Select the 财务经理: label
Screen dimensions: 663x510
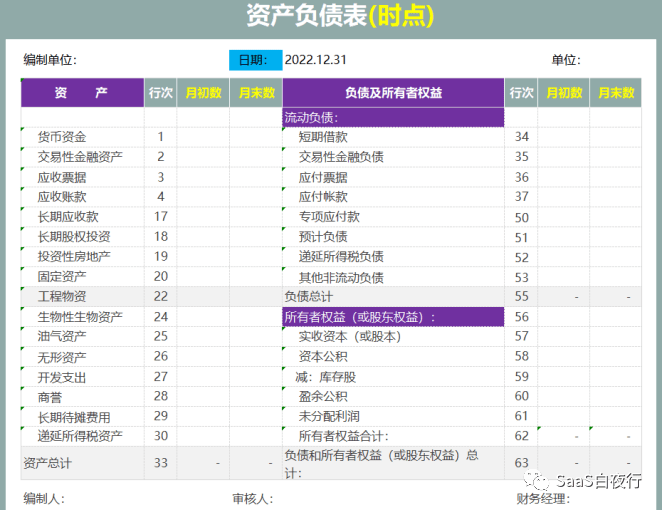[x=543, y=499]
